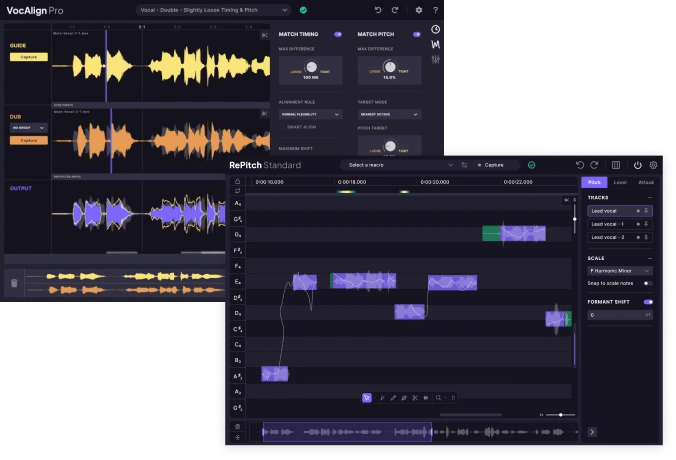Click the A#3 pitch note block
The width and height of the screenshot is (676, 460).
coord(275,374)
